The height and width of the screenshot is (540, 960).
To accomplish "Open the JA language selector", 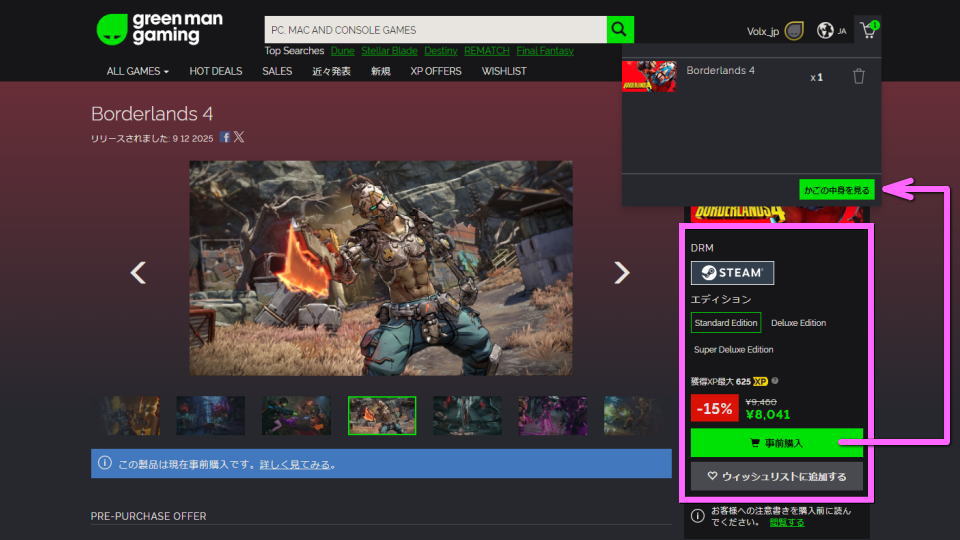I will coord(842,31).
